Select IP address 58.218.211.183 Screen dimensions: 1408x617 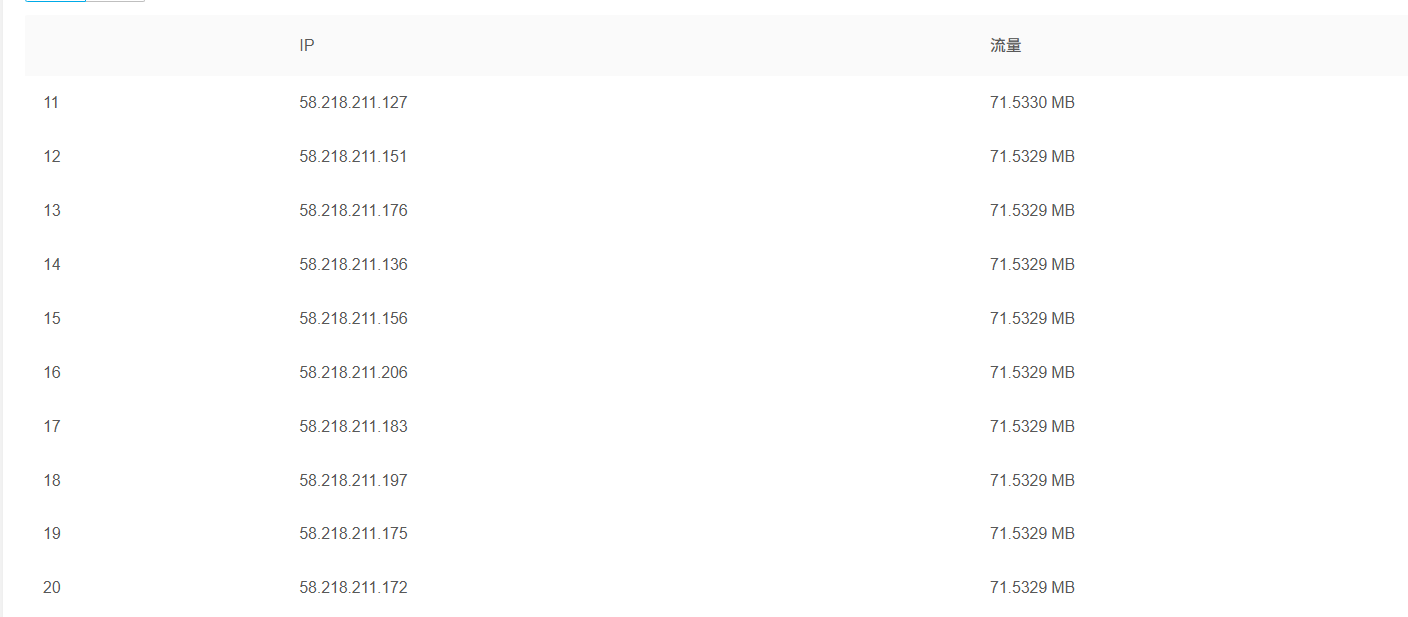(353, 426)
